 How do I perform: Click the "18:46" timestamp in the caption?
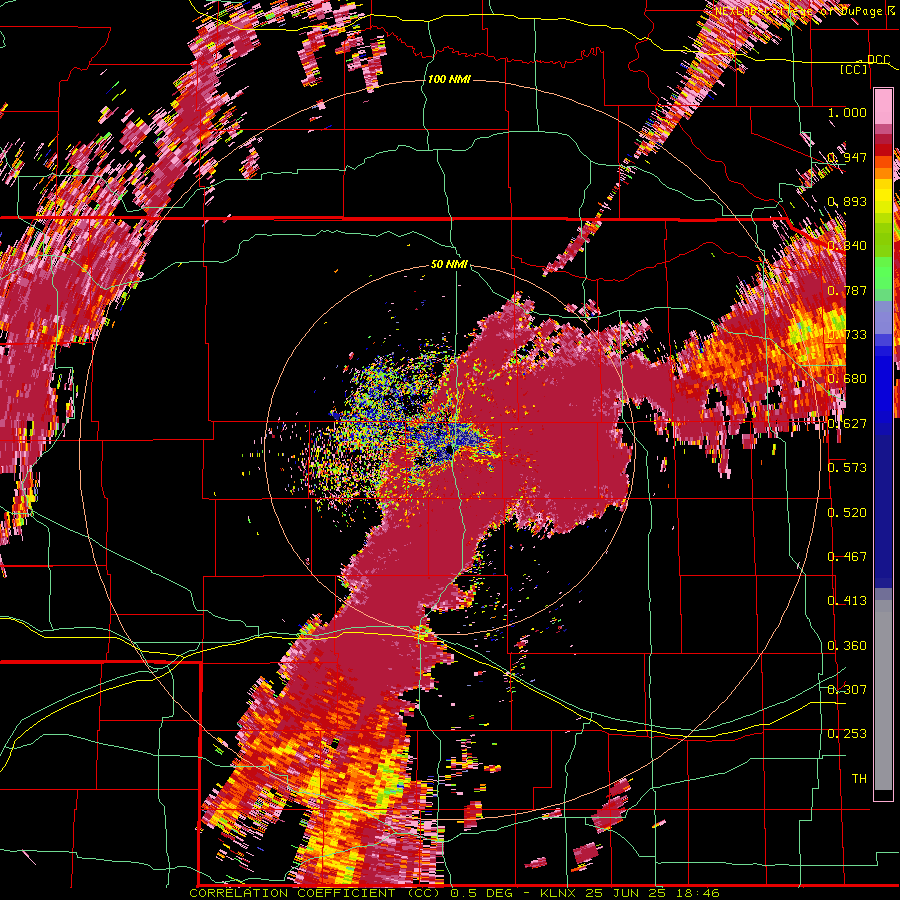(x=700, y=893)
